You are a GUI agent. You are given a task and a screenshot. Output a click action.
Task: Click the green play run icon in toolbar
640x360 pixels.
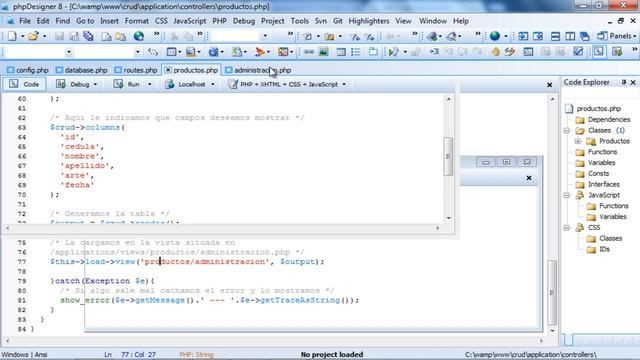tap(393, 52)
